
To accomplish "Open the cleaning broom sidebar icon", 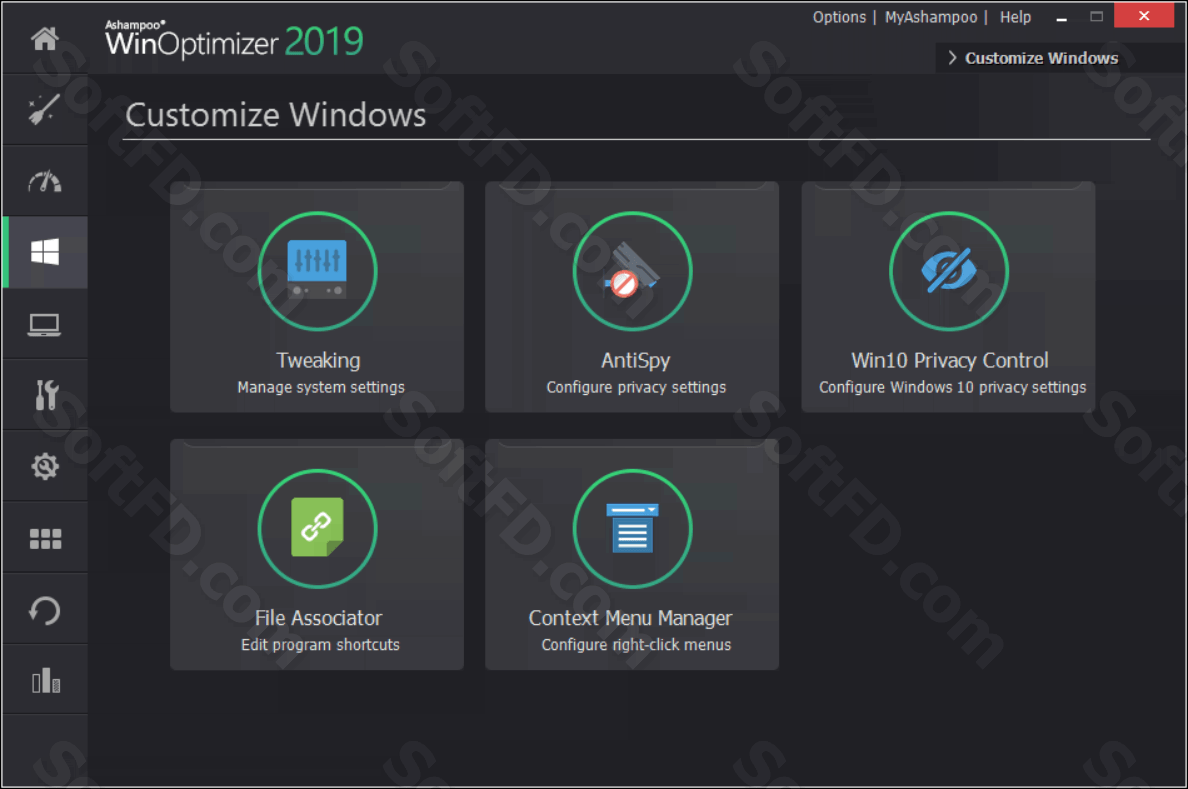I will (45, 109).
